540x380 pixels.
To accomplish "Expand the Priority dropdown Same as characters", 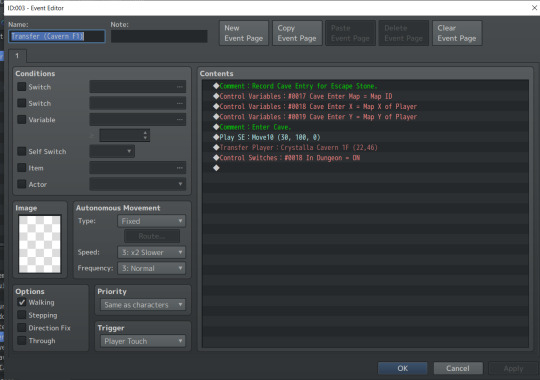I will (x=143, y=305).
